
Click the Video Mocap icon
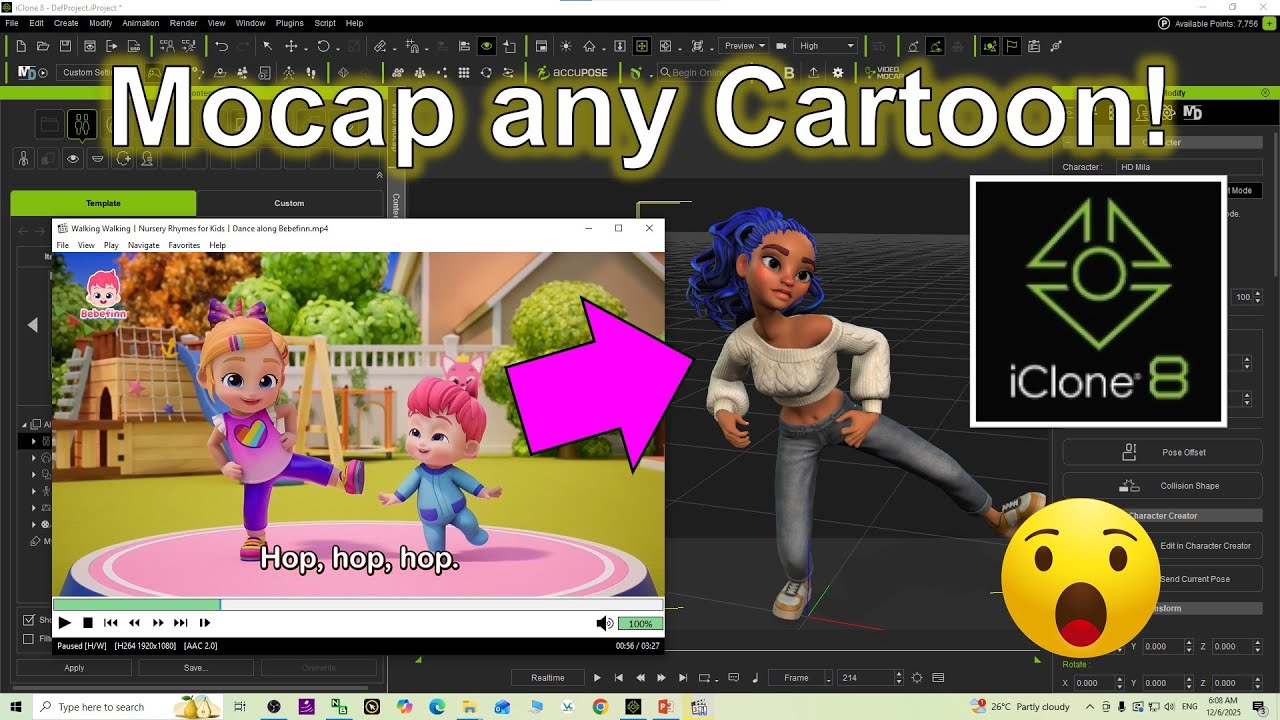click(x=883, y=73)
